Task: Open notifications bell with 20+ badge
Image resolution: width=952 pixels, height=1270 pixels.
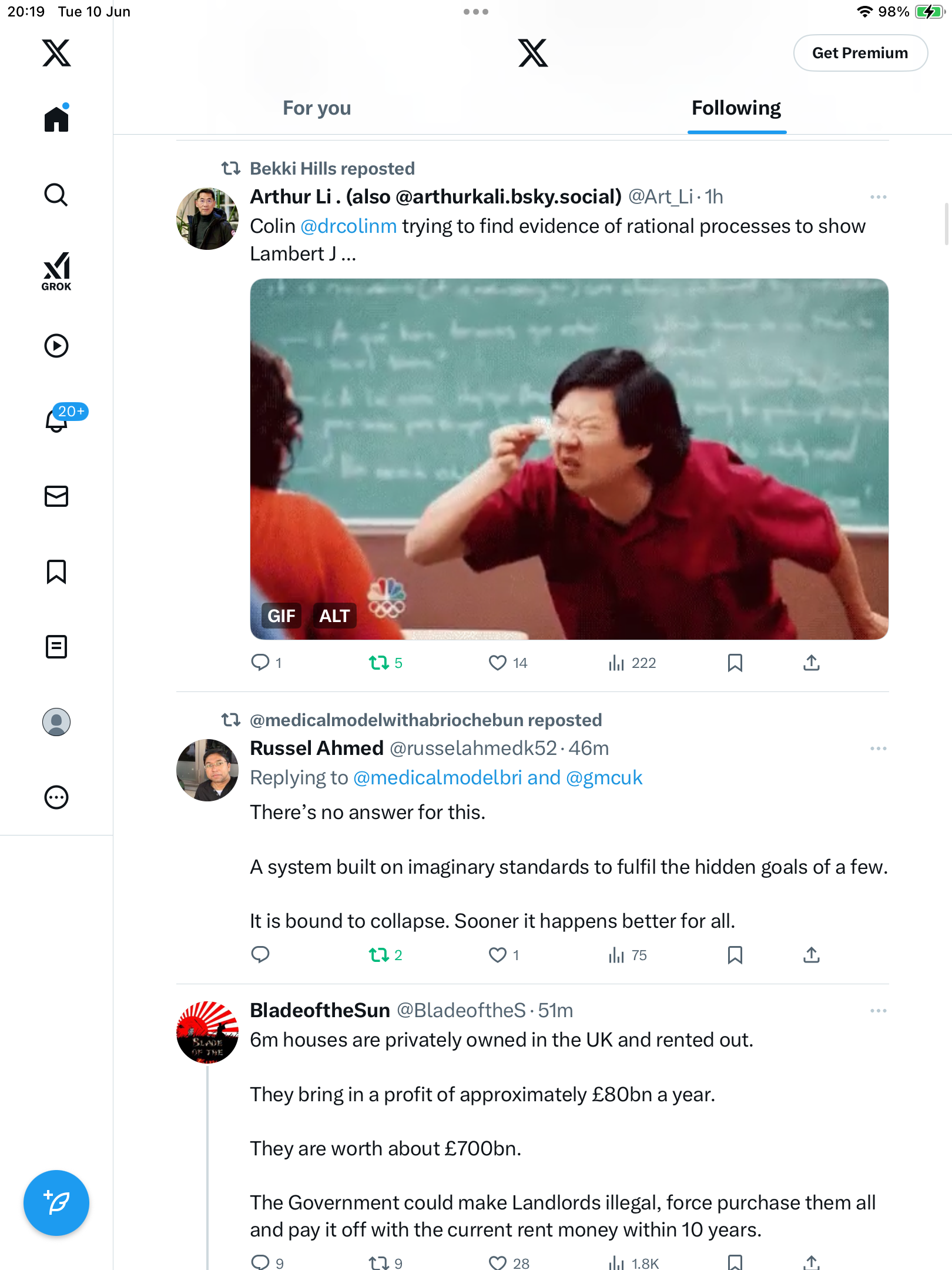Action: point(56,420)
